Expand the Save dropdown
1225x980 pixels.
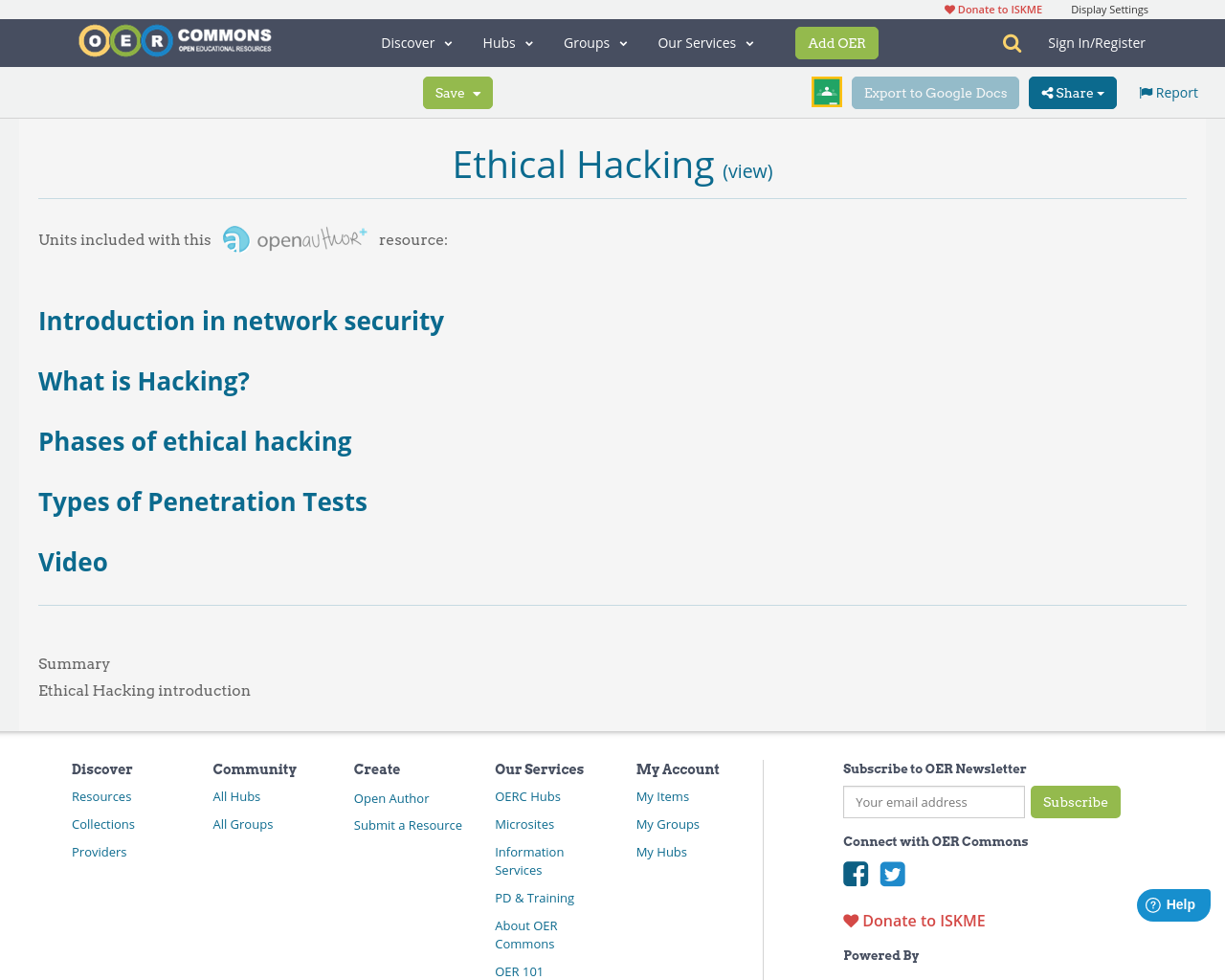click(457, 93)
